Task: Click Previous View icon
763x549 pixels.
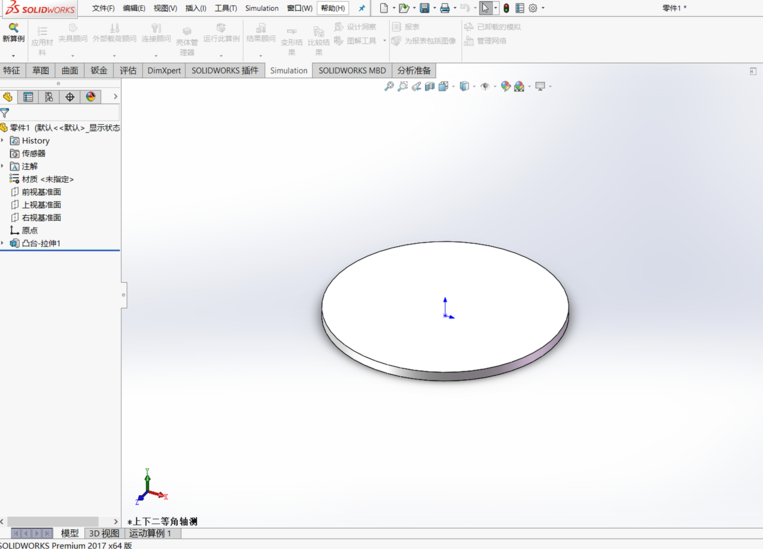Action: pos(416,86)
